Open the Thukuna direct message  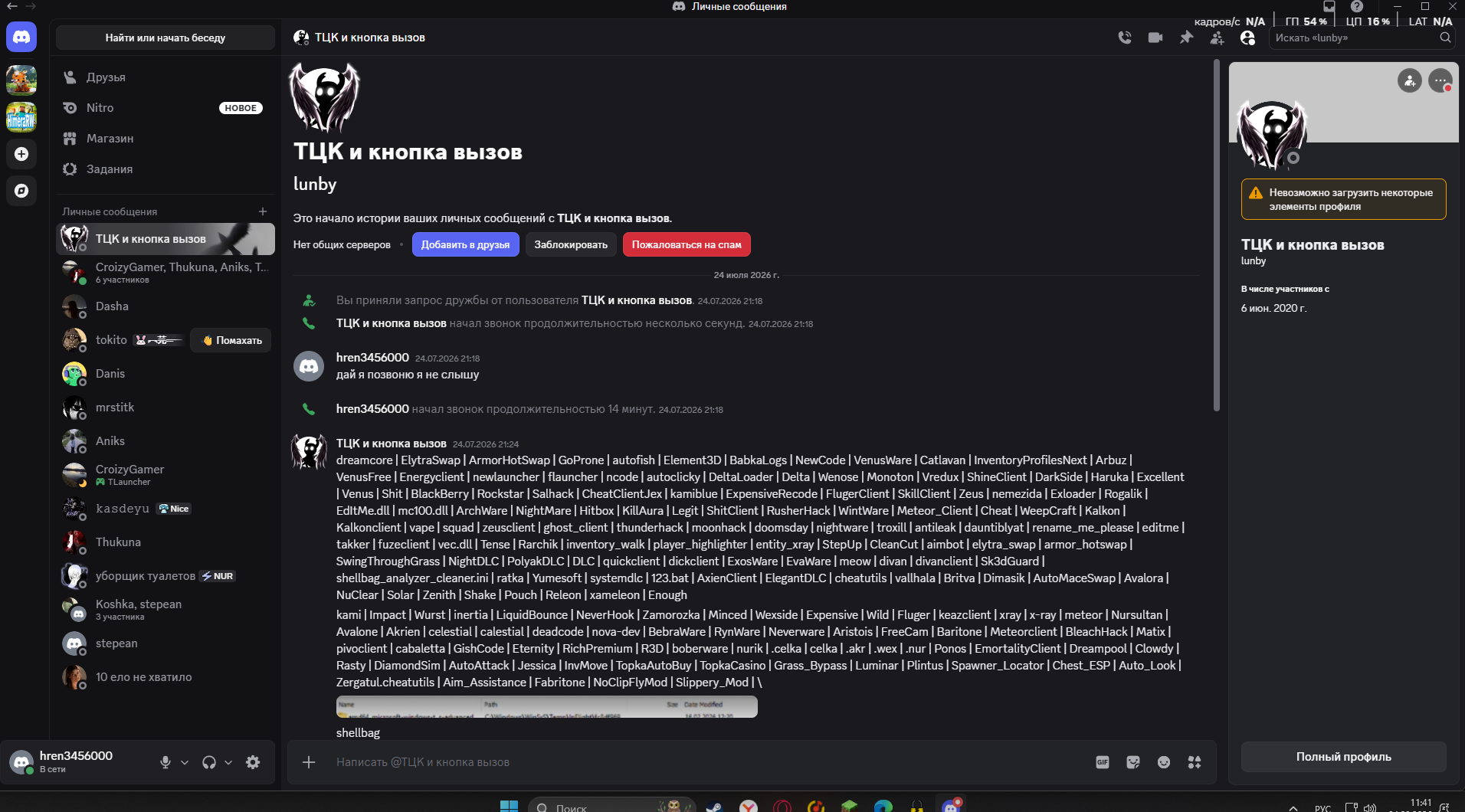tap(166, 542)
